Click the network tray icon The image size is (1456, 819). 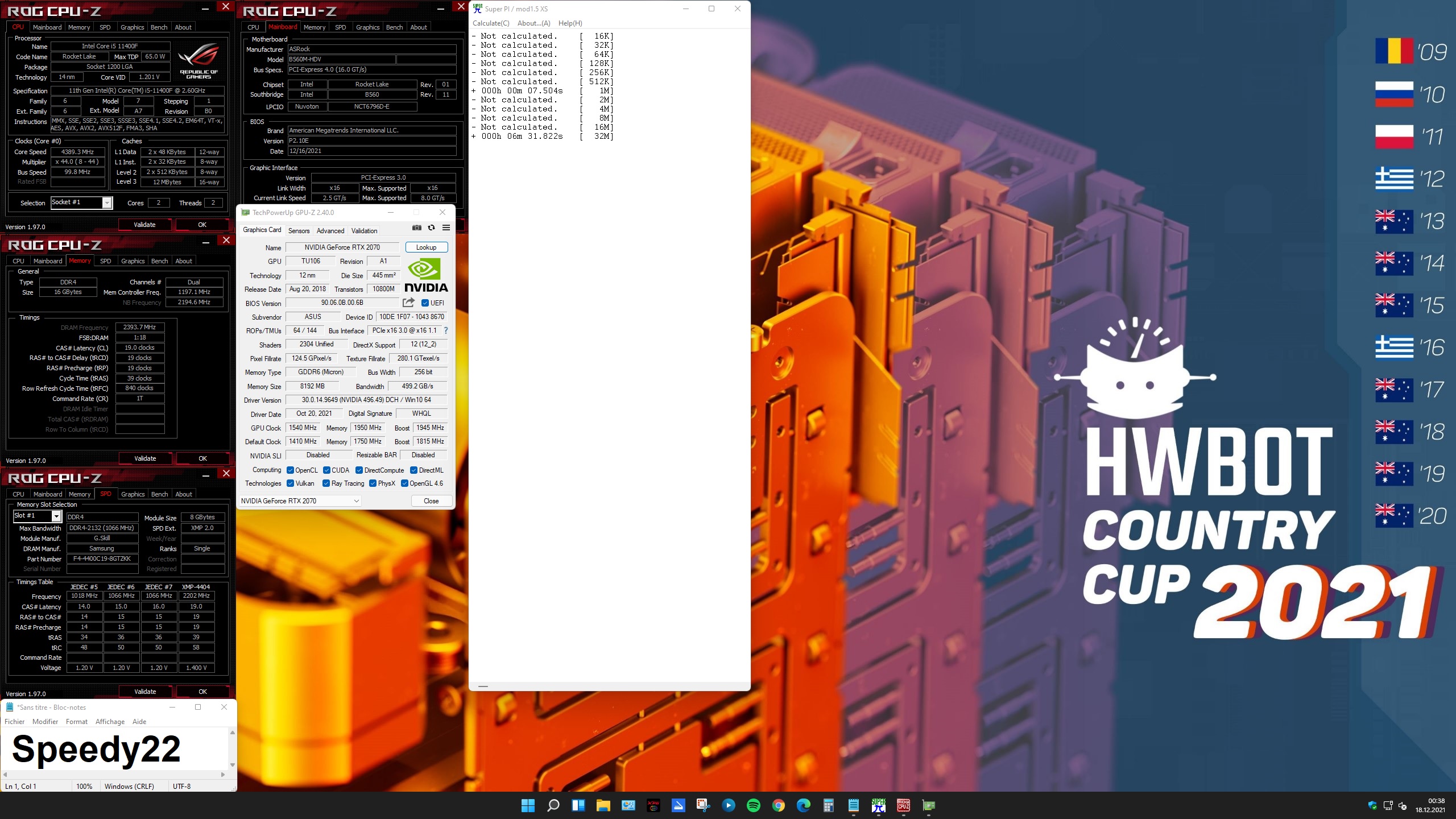coord(1388,805)
